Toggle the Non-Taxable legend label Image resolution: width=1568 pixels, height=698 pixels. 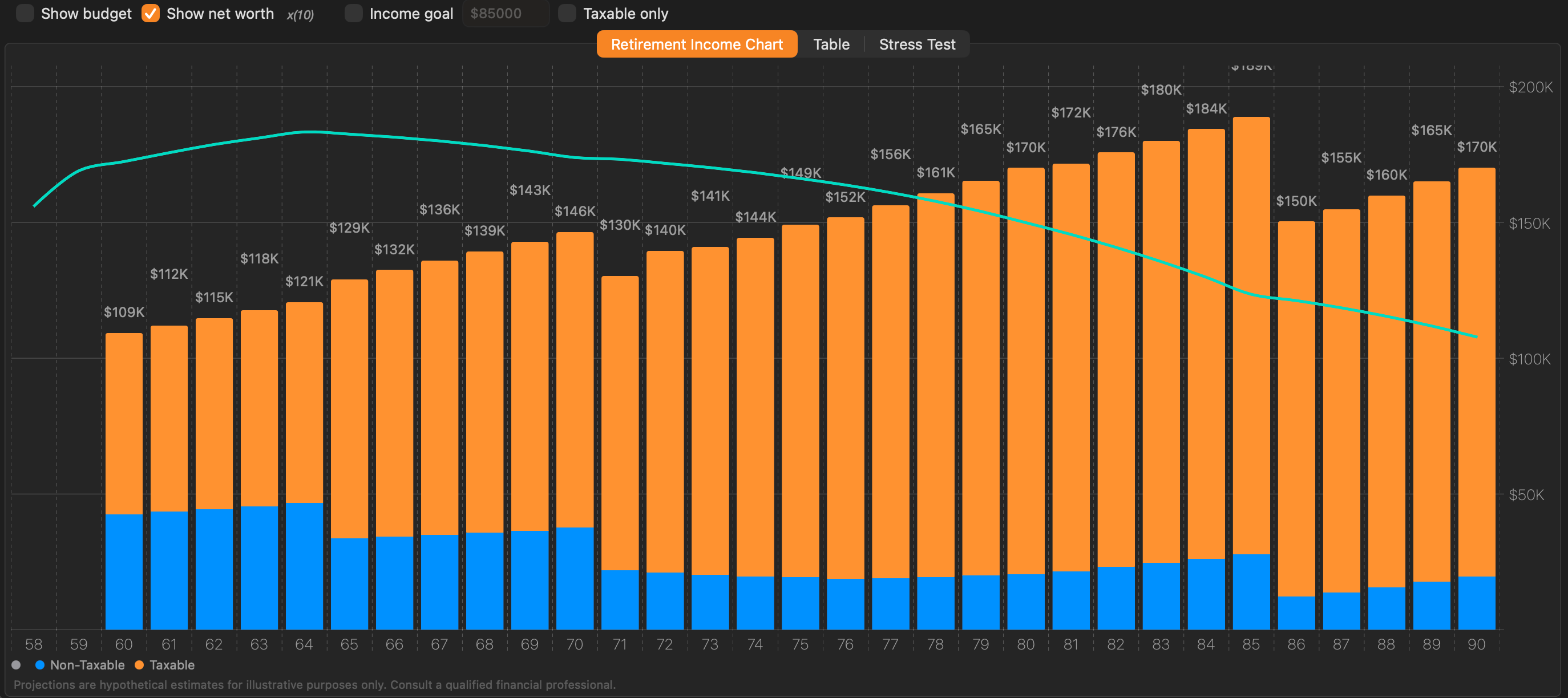tap(87, 665)
